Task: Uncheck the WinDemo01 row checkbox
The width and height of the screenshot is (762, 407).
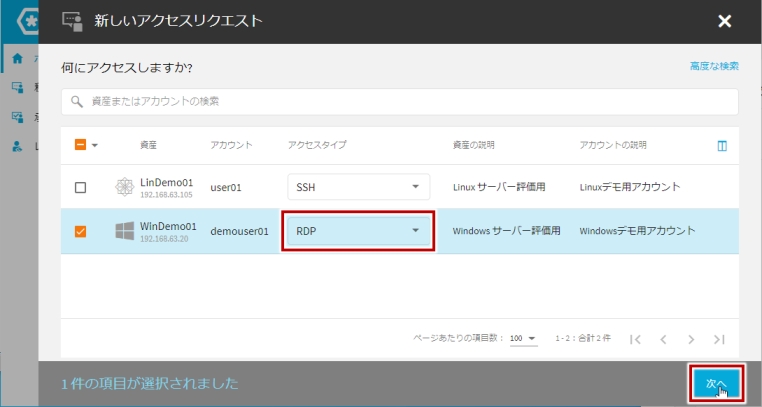Action: tap(80, 231)
